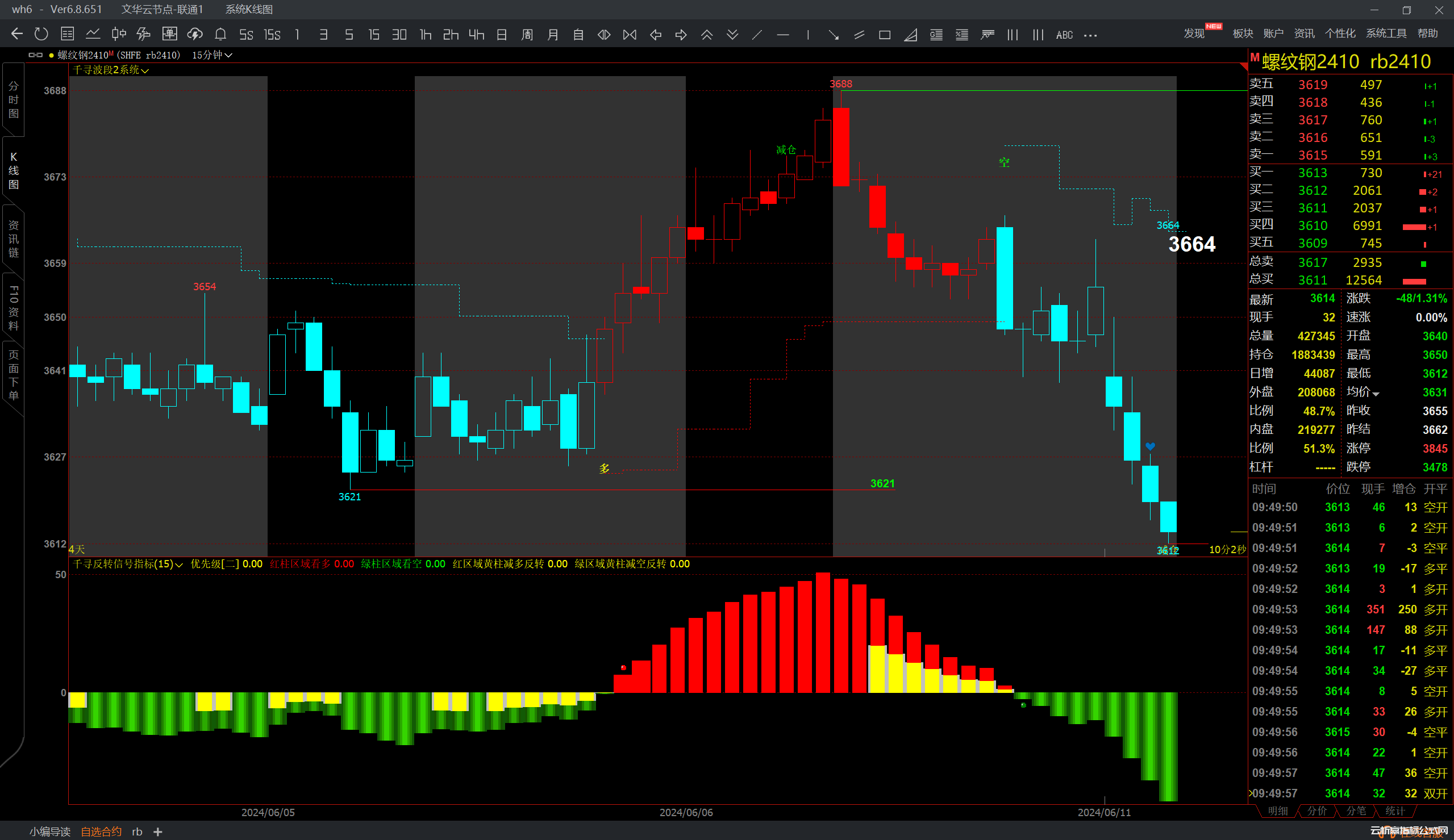The height and width of the screenshot is (840, 1454).
Task: Select the arrow line drawing tool
Action: [833, 35]
